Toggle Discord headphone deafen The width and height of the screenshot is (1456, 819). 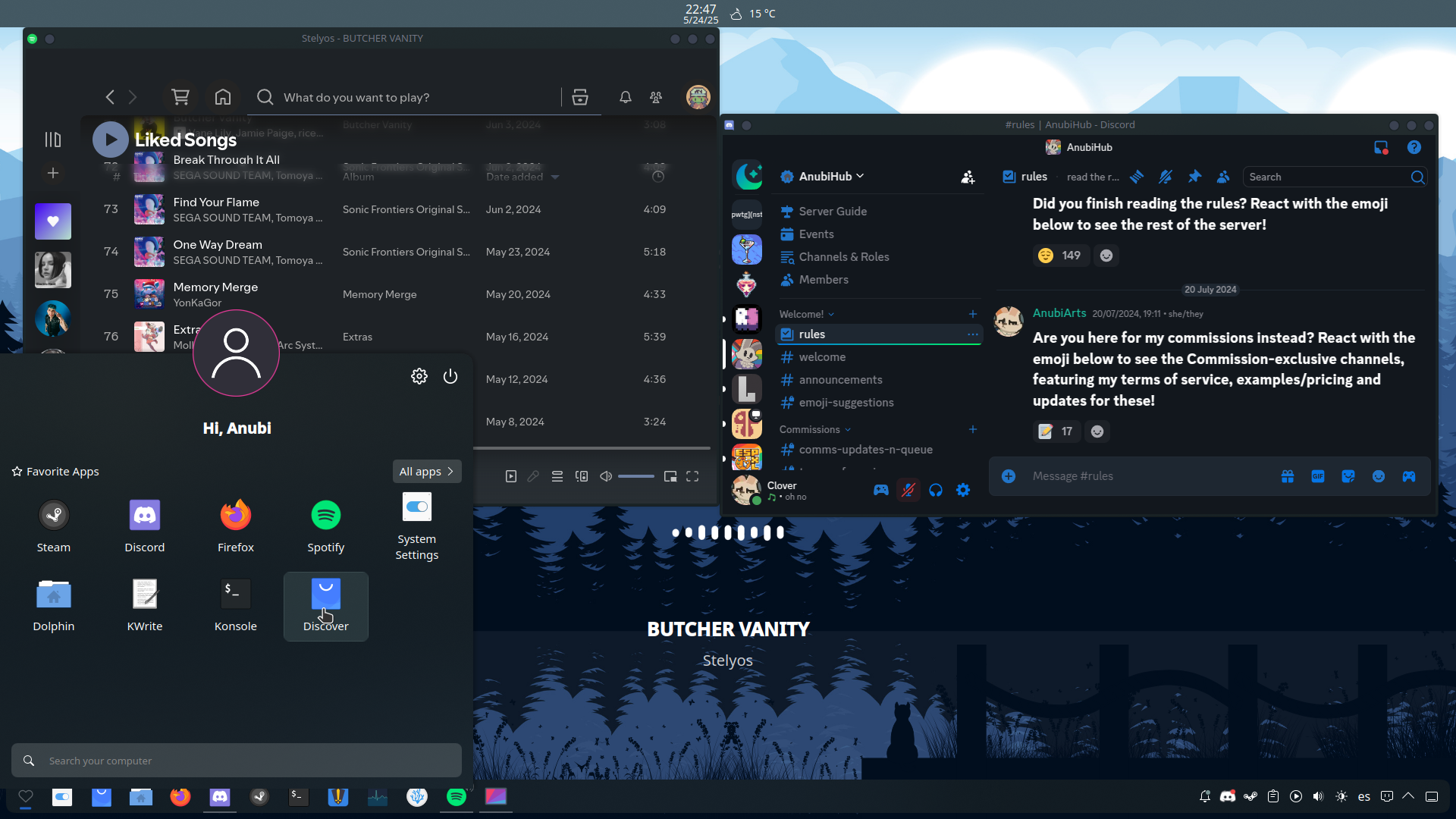coord(936,491)
